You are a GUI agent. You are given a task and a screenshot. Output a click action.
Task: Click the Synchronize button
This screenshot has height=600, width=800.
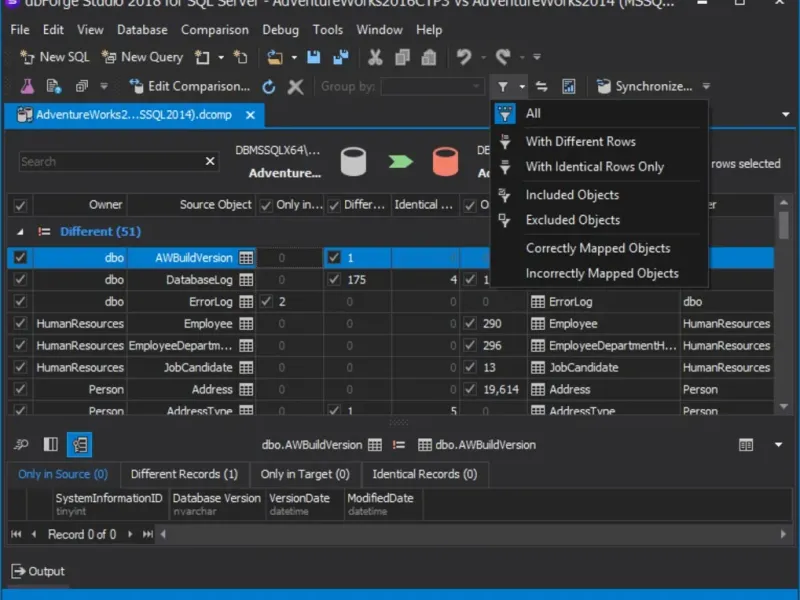[x=645, y=87]
